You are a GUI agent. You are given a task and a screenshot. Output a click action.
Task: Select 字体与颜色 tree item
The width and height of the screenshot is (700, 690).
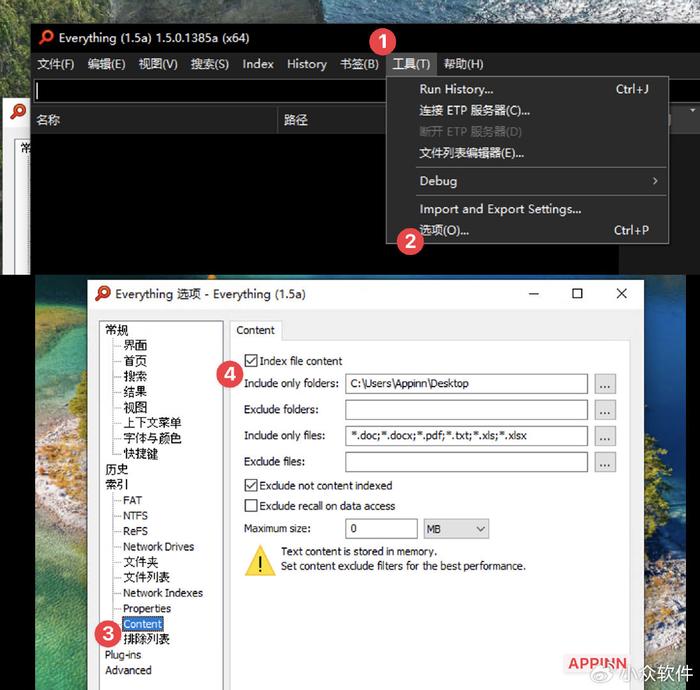tap(152, 438)
